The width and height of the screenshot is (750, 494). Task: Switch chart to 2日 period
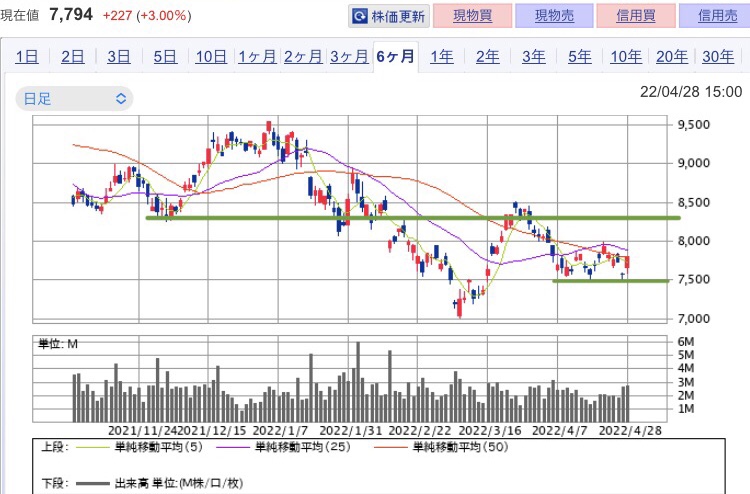[x=73, y=57]
